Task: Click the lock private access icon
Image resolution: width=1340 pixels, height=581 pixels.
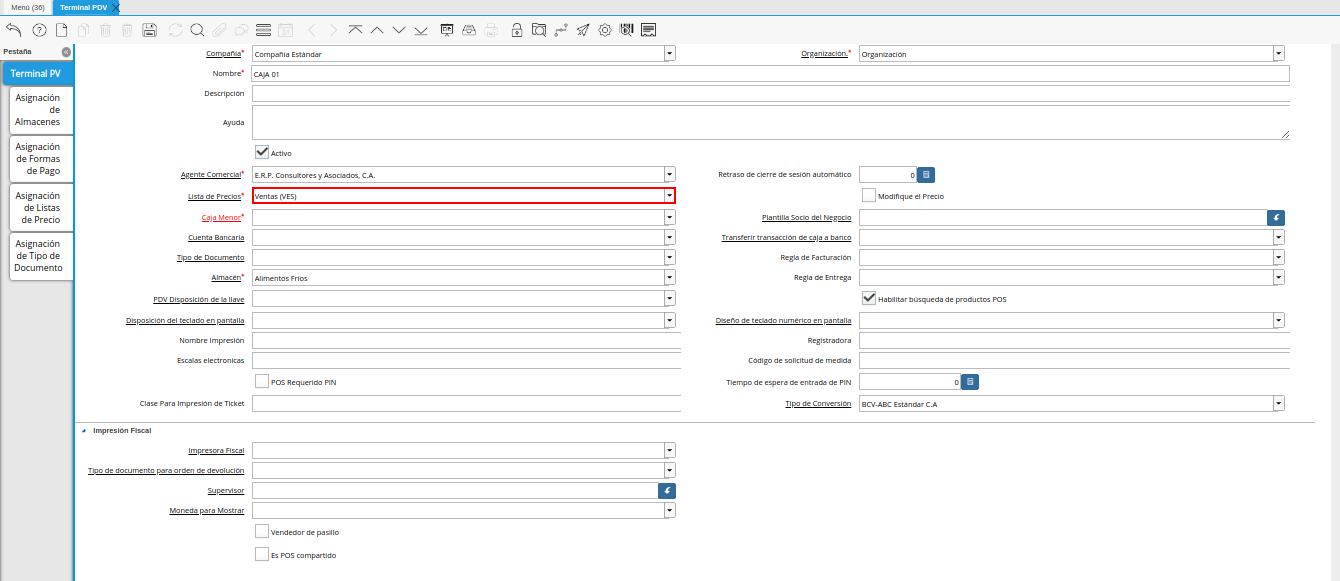Action: tap(517, 30)
